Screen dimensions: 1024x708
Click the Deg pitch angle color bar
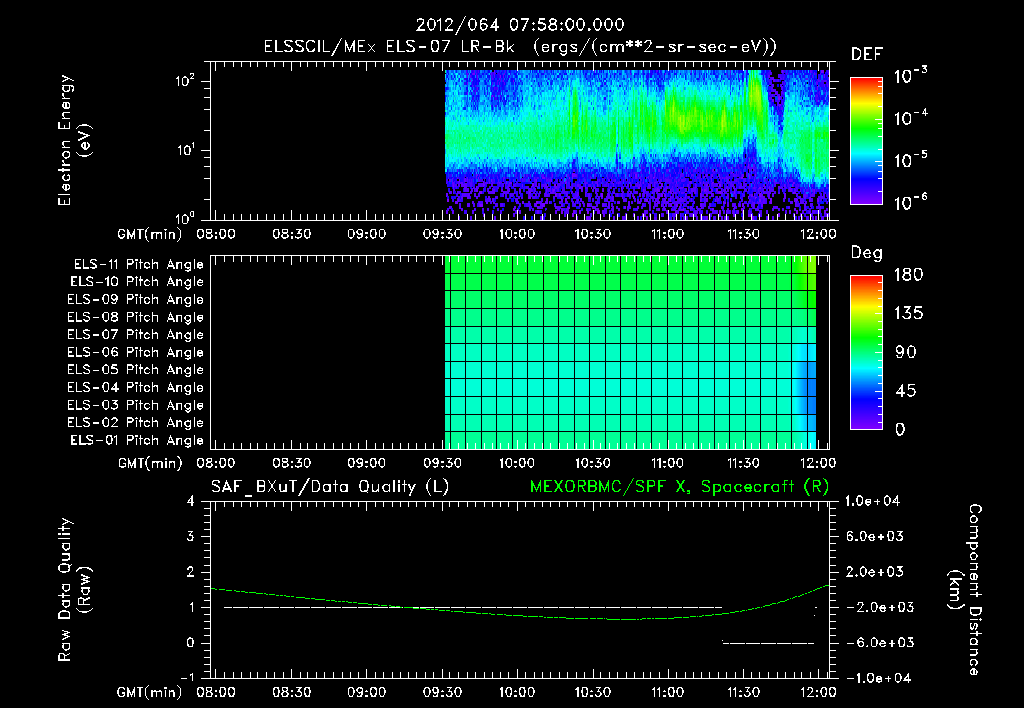tap(866, 353)
